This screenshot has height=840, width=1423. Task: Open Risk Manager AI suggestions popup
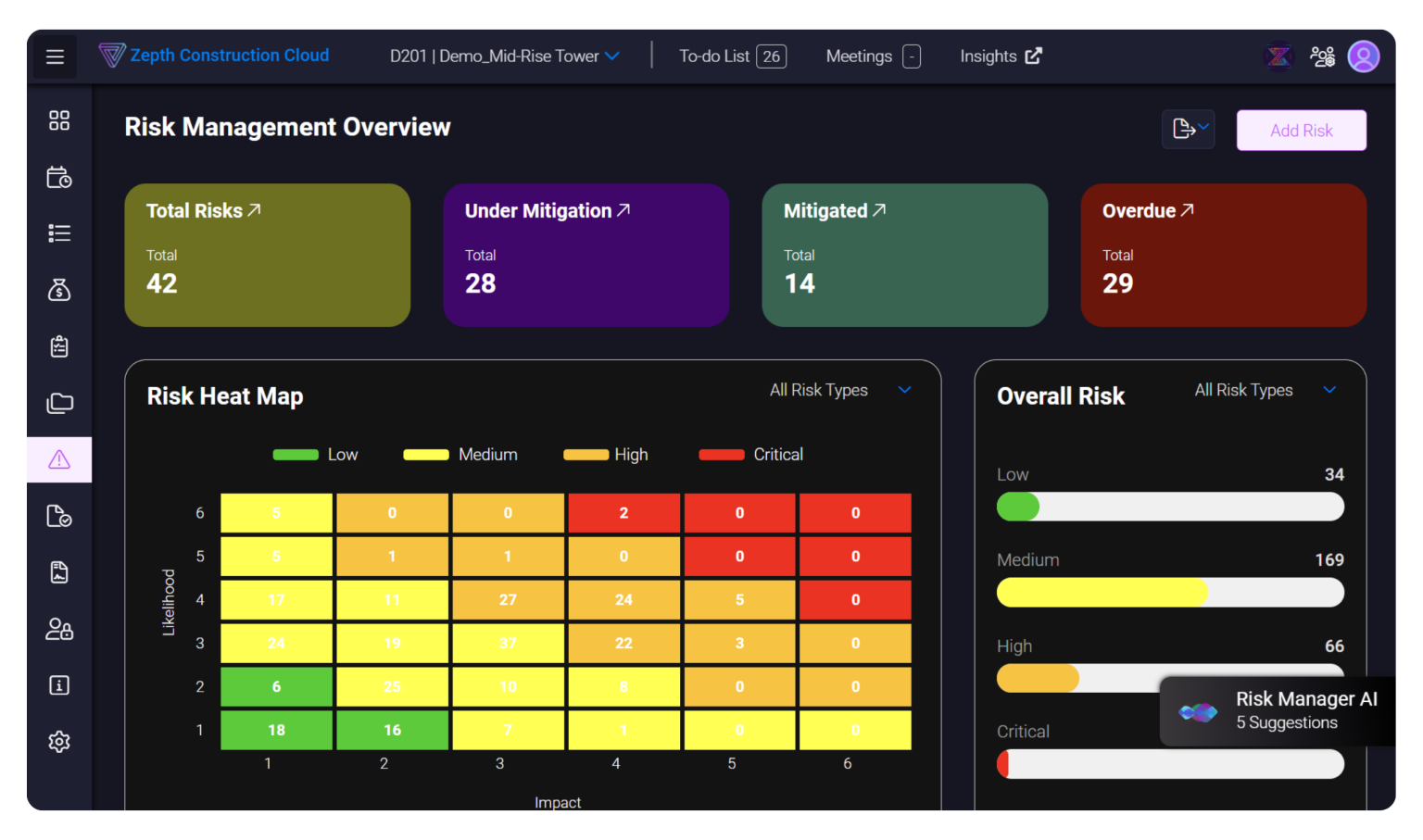[1278, 711]
